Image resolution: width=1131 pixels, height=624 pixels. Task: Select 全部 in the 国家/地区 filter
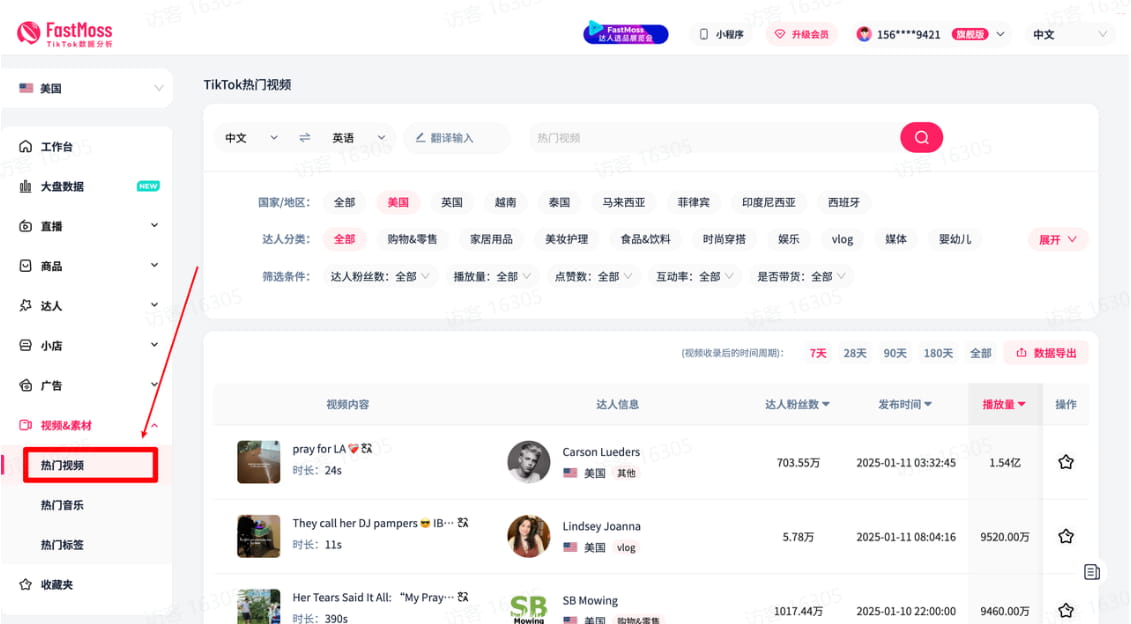(344, 202)
